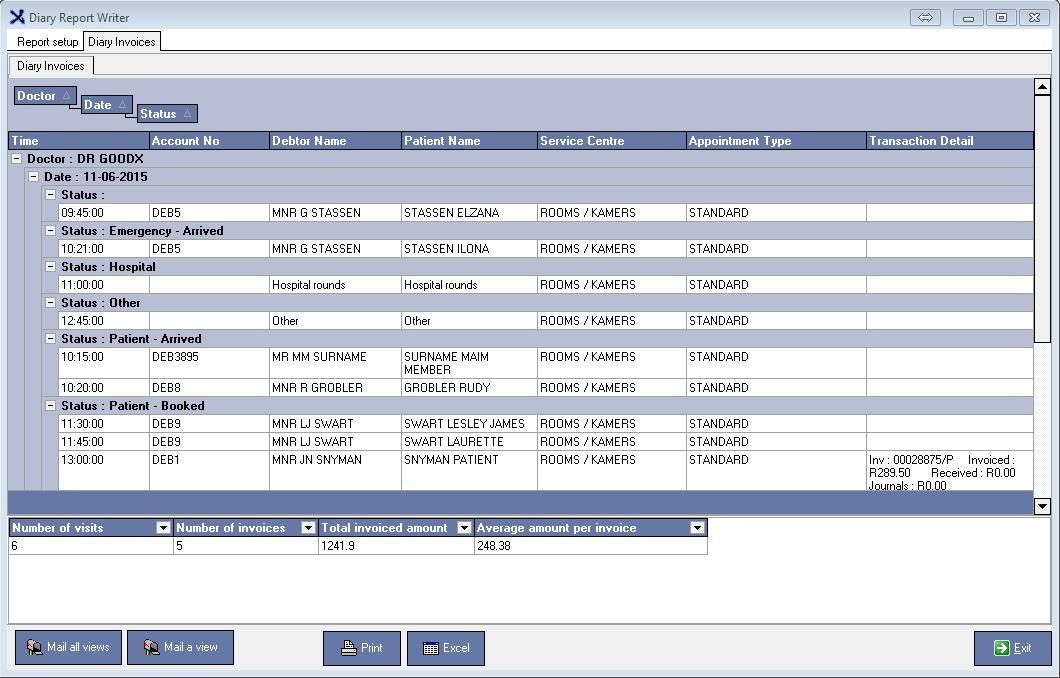Image resolution: width=1060 pixels, height=678 pixels.
Task: Toggle sort on Doctor grouping chip
Action: coord(45,96)
